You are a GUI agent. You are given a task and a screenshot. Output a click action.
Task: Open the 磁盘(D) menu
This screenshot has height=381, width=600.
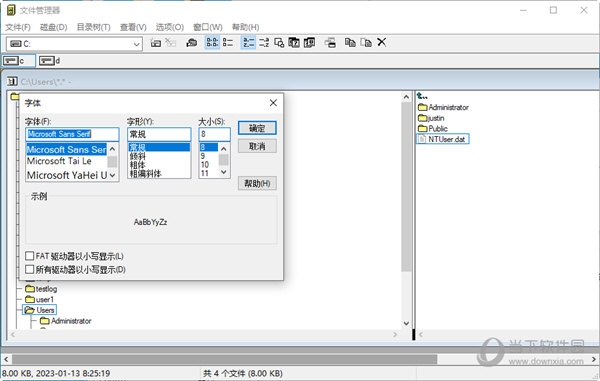tap(54, 27)
